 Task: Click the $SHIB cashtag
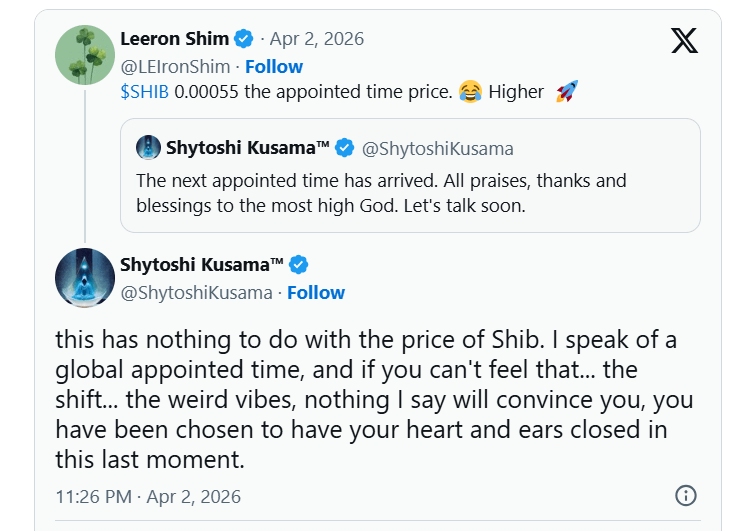[x=144, y=92]
